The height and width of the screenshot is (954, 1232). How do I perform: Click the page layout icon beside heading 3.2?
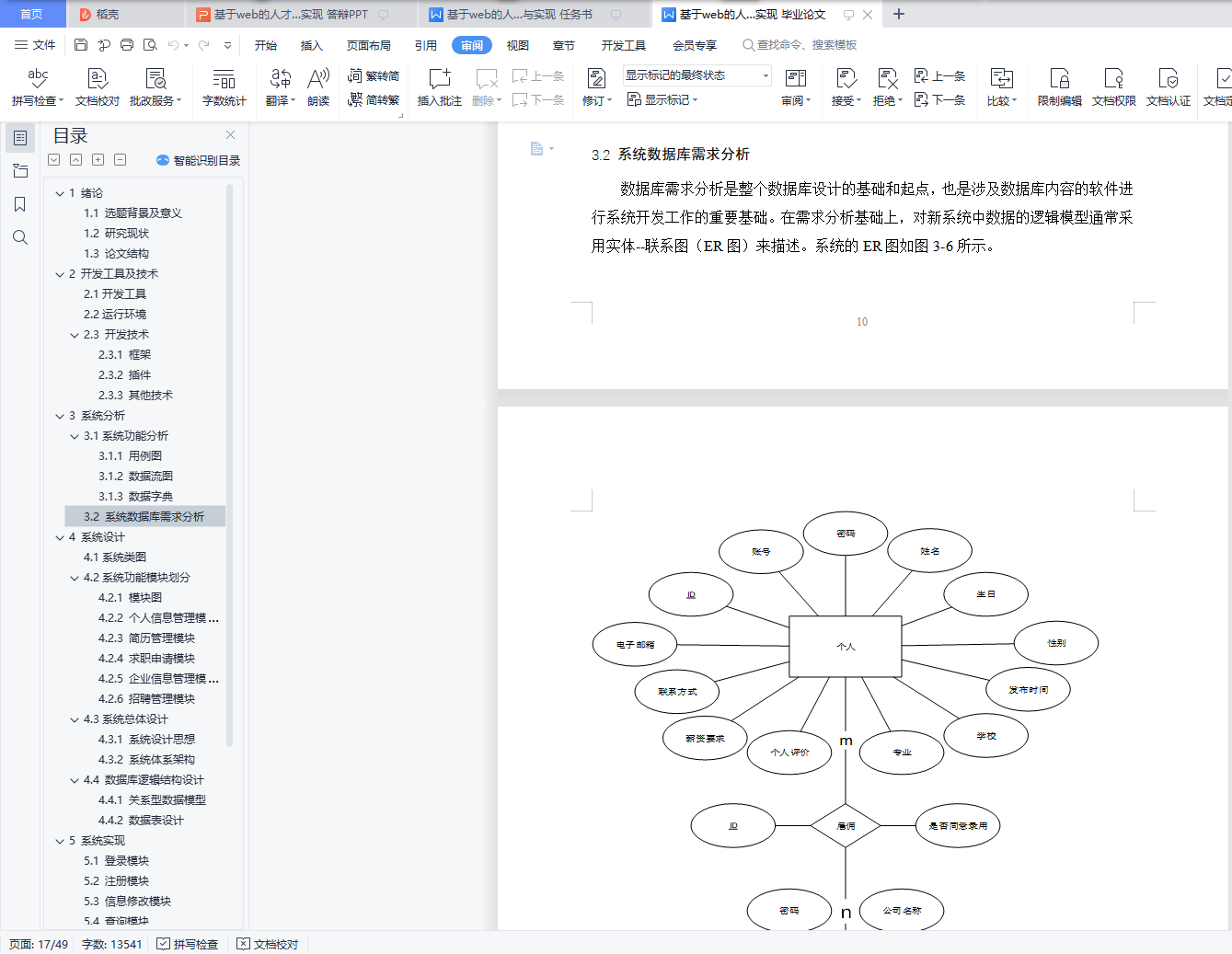536,149
